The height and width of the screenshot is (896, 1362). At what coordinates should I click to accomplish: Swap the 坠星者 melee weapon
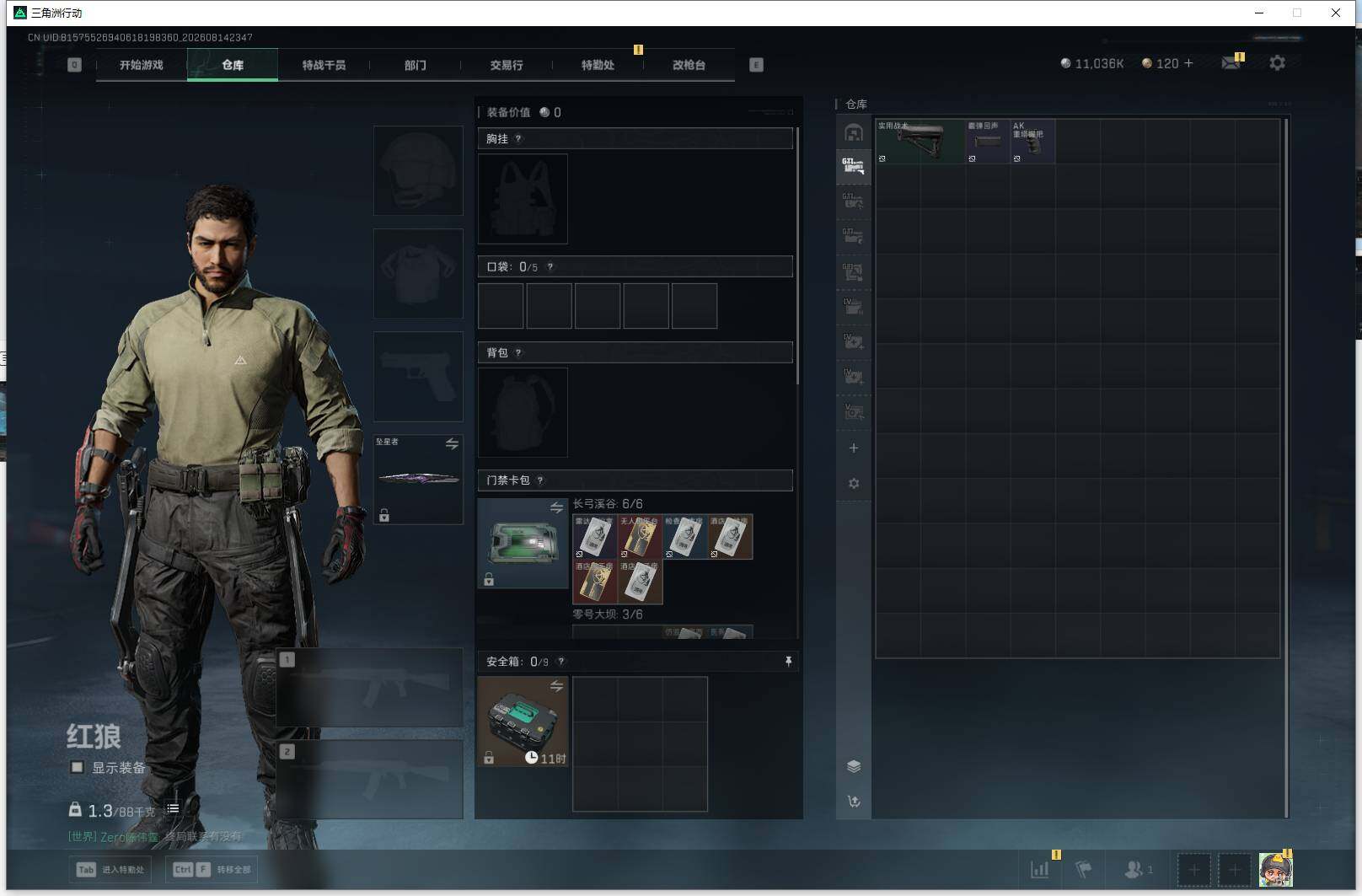pyautogui.click(x=452, y=443)
